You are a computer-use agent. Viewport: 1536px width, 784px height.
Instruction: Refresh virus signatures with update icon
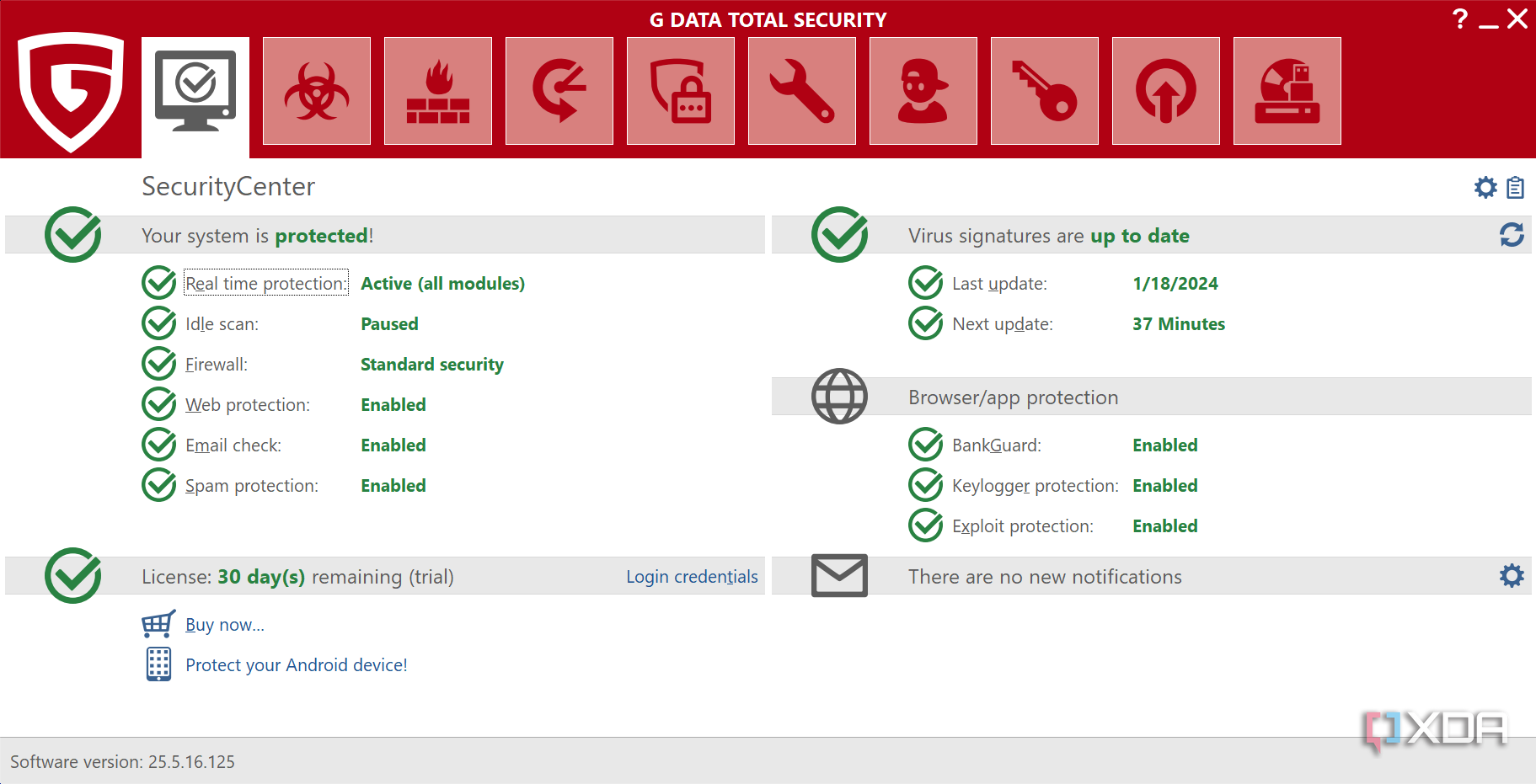tap(1512, 235)
